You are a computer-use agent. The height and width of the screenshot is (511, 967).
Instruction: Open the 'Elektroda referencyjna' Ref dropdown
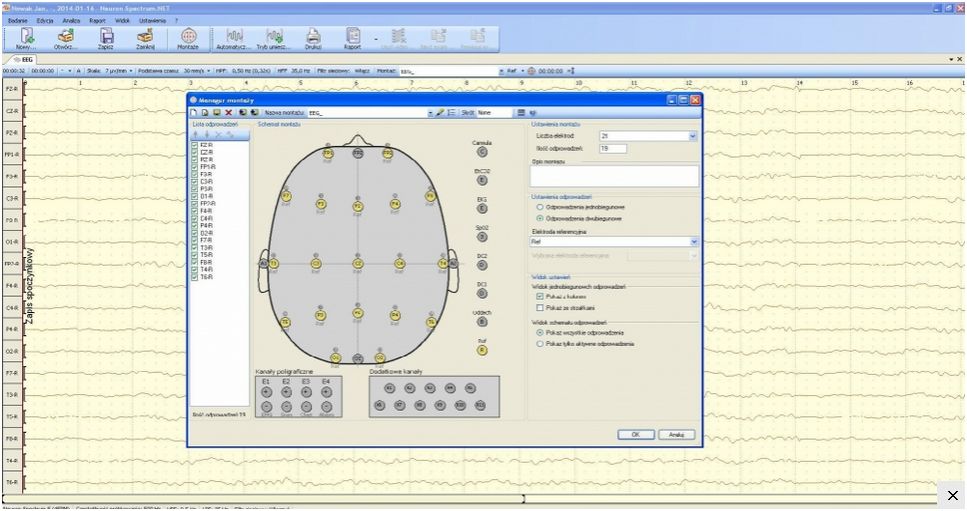[x=693, y=241]
